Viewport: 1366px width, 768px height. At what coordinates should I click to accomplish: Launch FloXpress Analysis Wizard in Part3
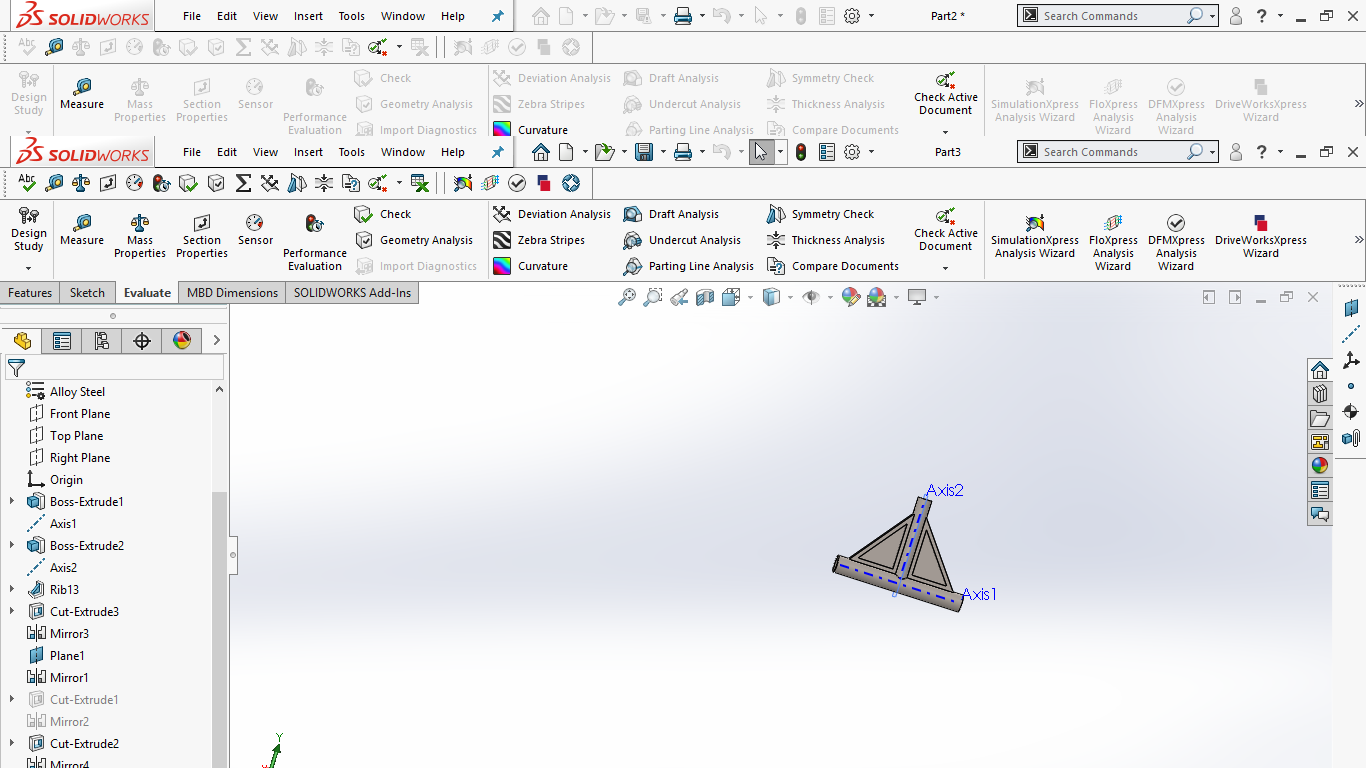coord(1113,242)
